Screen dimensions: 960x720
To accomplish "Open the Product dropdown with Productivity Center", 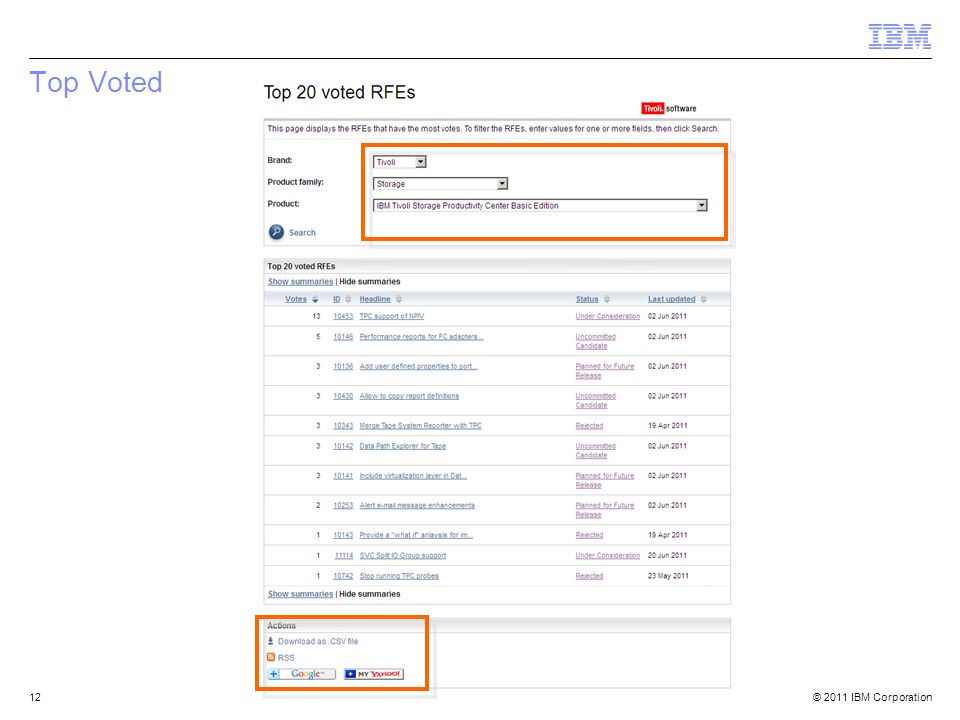I will 540,206.
